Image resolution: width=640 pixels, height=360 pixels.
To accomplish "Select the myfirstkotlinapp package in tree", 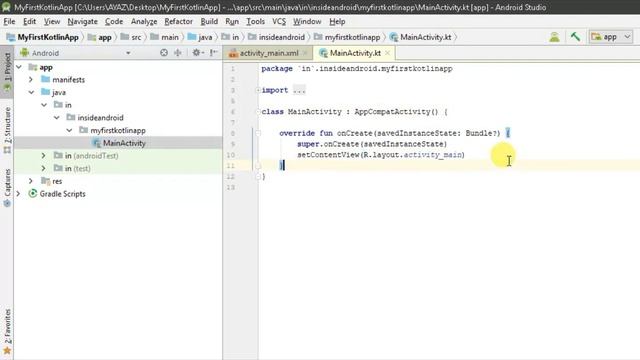I will (x=118, y=130).
